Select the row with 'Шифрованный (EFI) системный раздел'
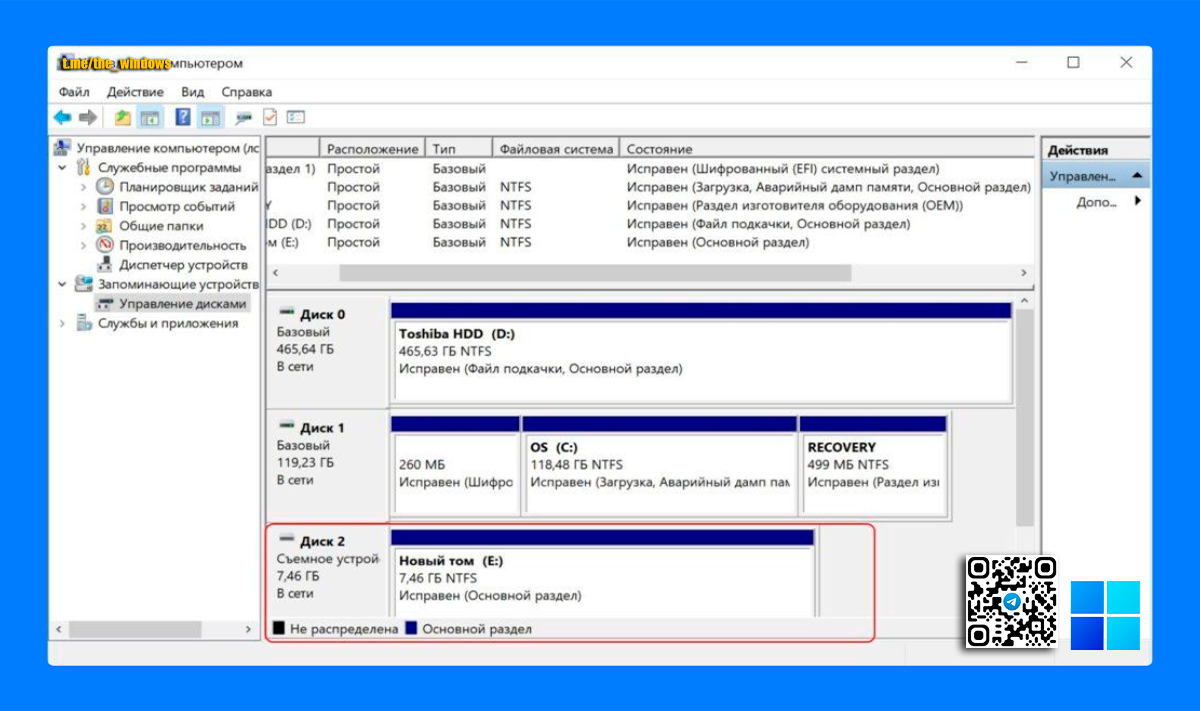The height and width of the screenshot is (711, 1200). click(650, 169)
